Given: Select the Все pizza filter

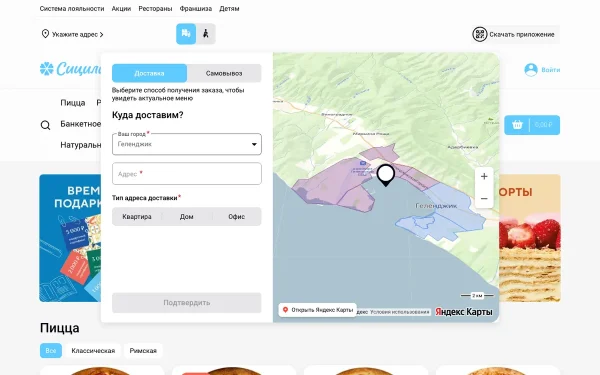Looking at the screenshot, I should [x=51, y=351].
